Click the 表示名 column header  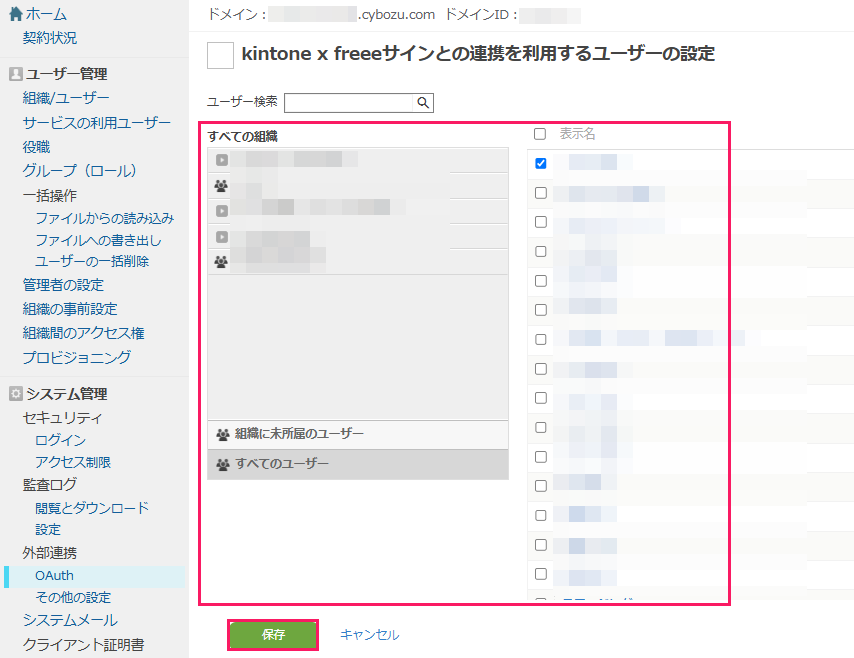[577, 134]
